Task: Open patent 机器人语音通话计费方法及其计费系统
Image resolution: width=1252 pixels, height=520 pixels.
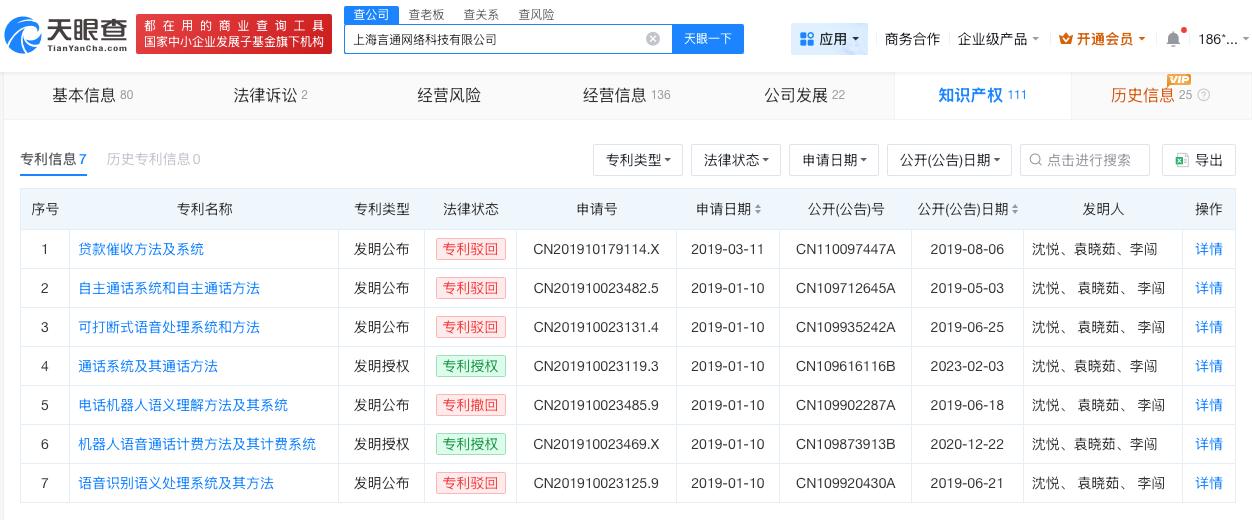Action: tap(197, 444)
